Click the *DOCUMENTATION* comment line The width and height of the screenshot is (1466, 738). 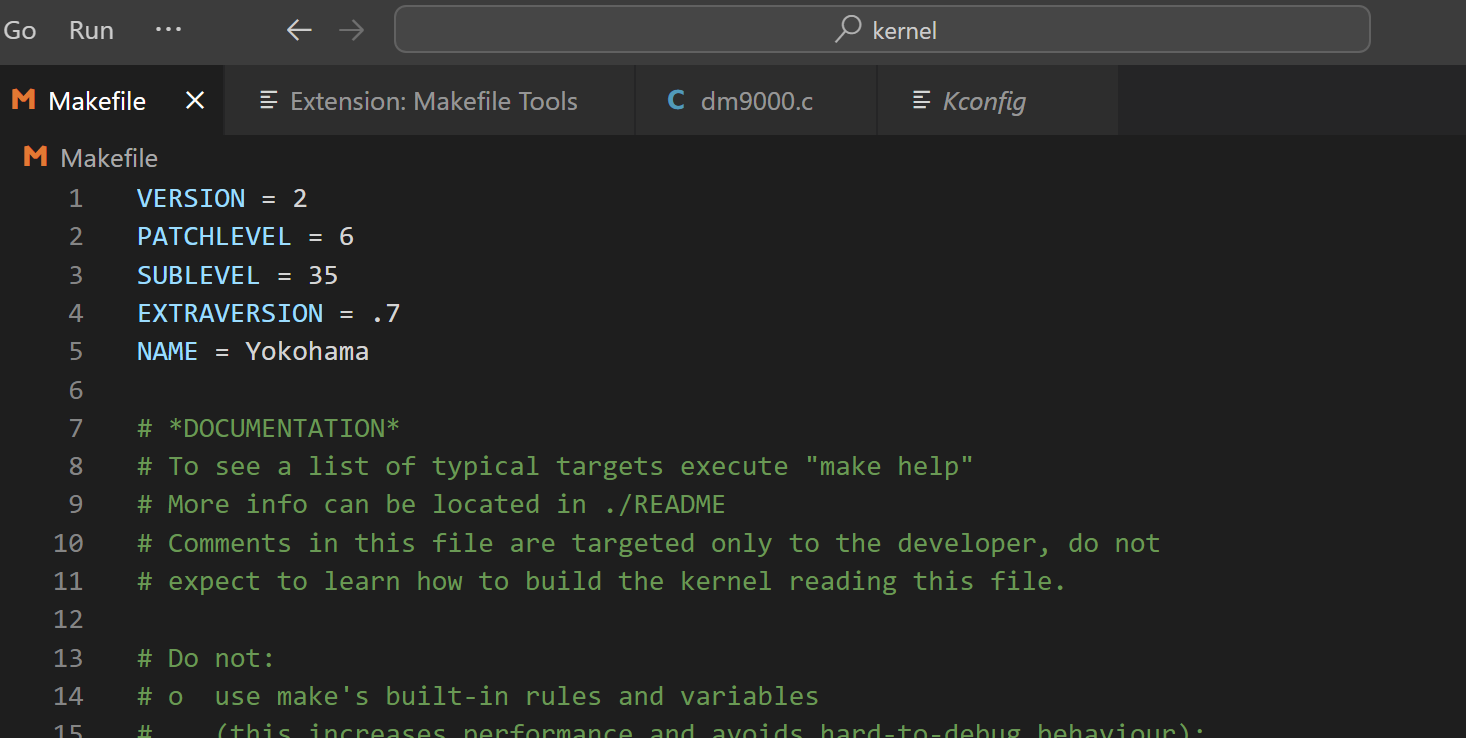pos(269,428)
